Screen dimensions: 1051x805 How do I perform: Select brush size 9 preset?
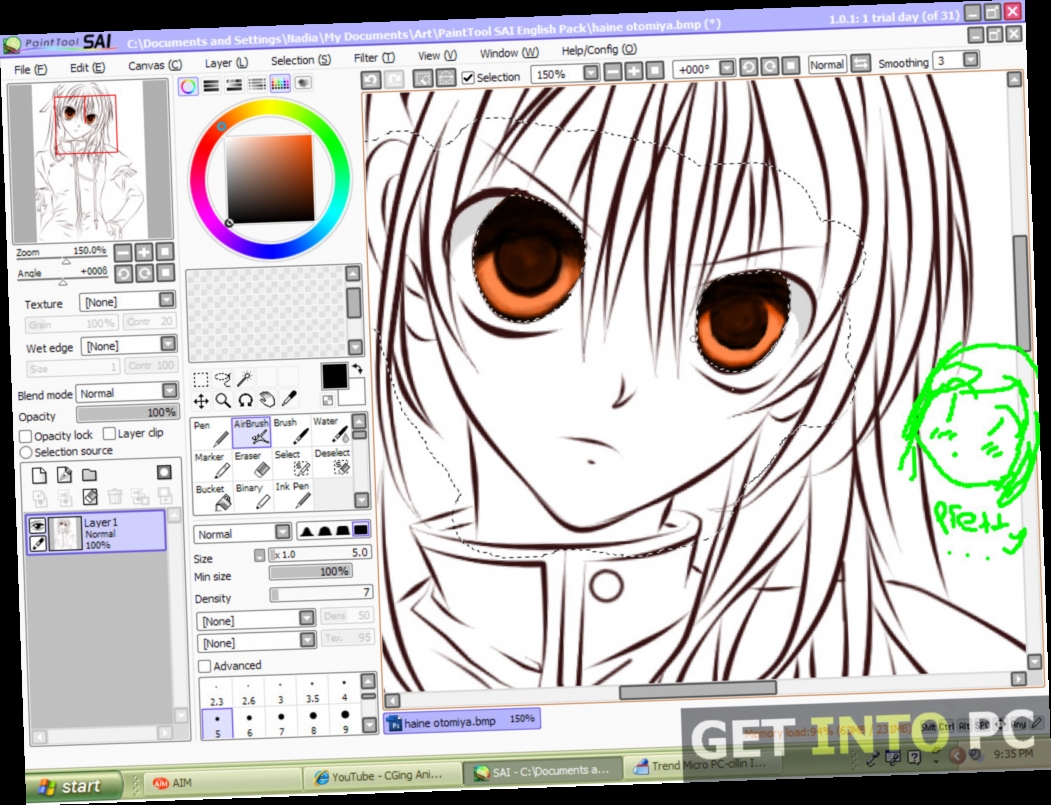pyautogui.click(x=345, y=720)
